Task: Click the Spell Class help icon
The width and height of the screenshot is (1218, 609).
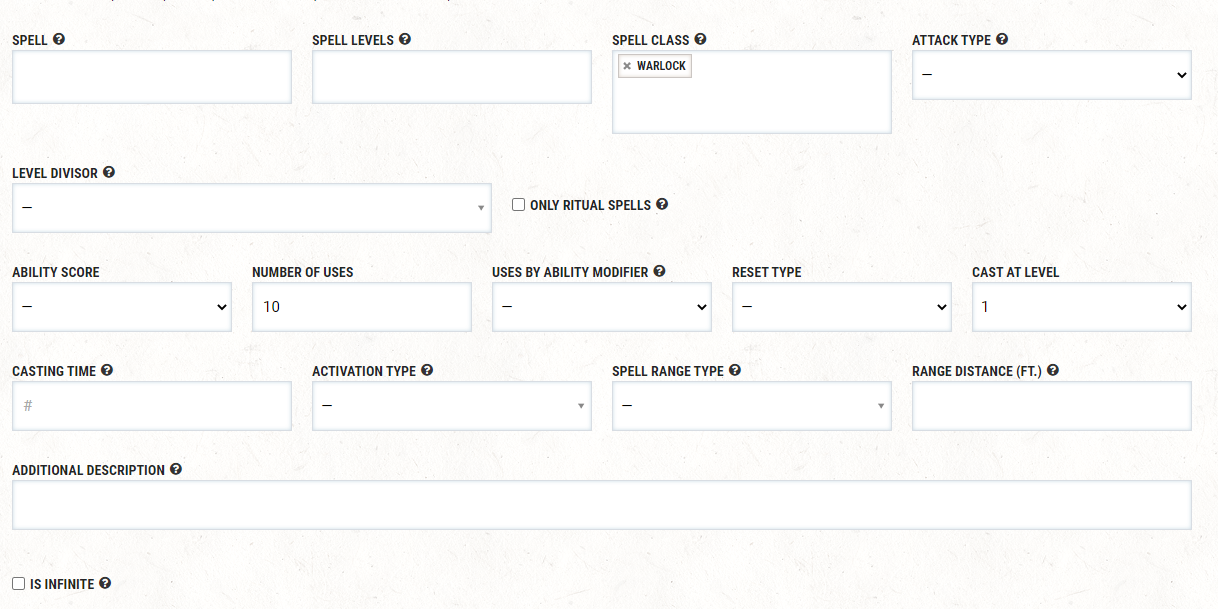Action: [x=700, y=40]
